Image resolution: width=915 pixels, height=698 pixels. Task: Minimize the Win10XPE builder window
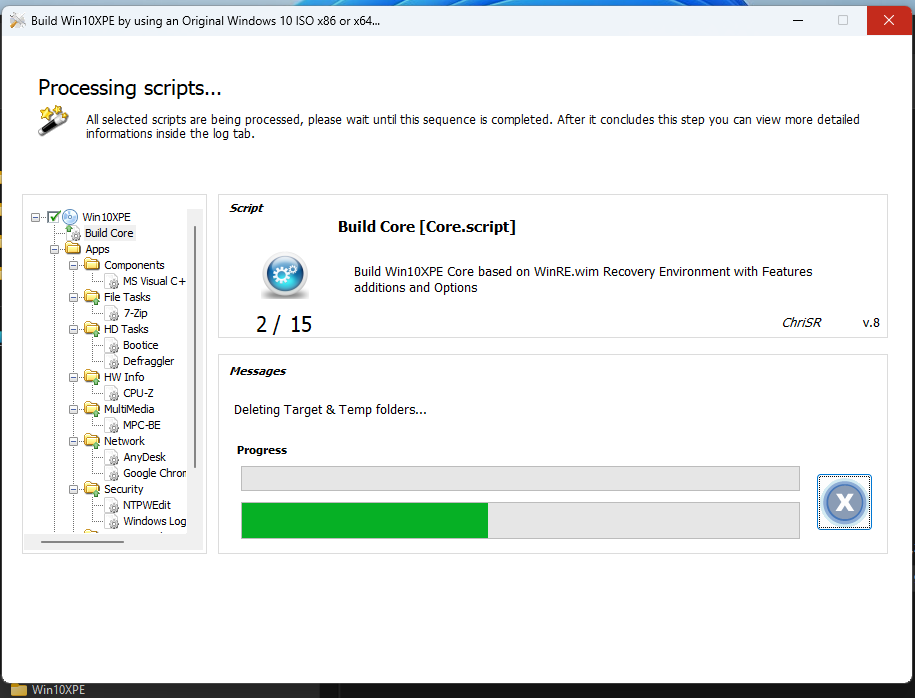coord(798,20)
